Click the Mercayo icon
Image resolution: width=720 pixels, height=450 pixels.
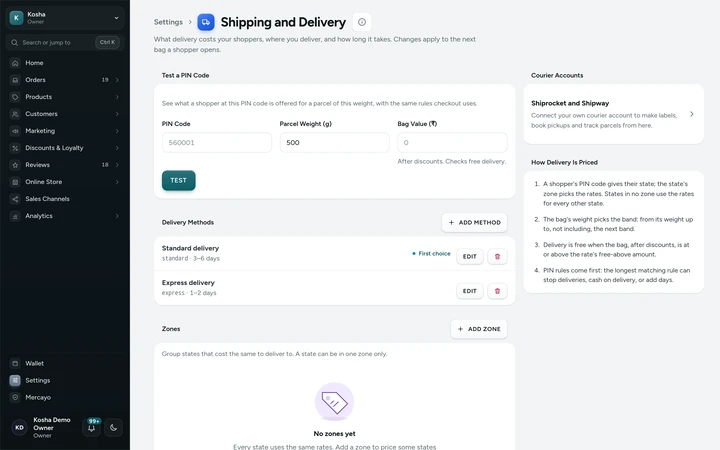coord(15,397)
